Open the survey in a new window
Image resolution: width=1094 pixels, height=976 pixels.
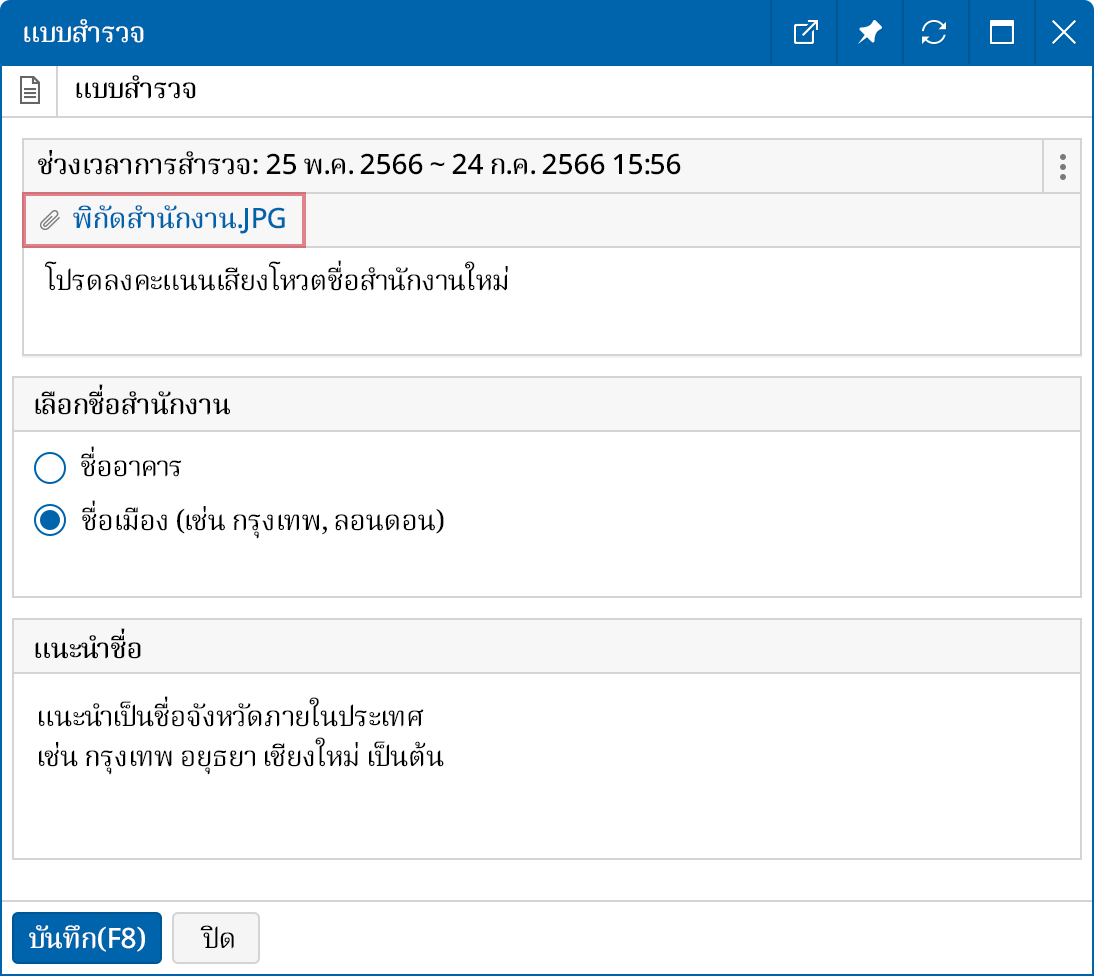coord(804,32)
